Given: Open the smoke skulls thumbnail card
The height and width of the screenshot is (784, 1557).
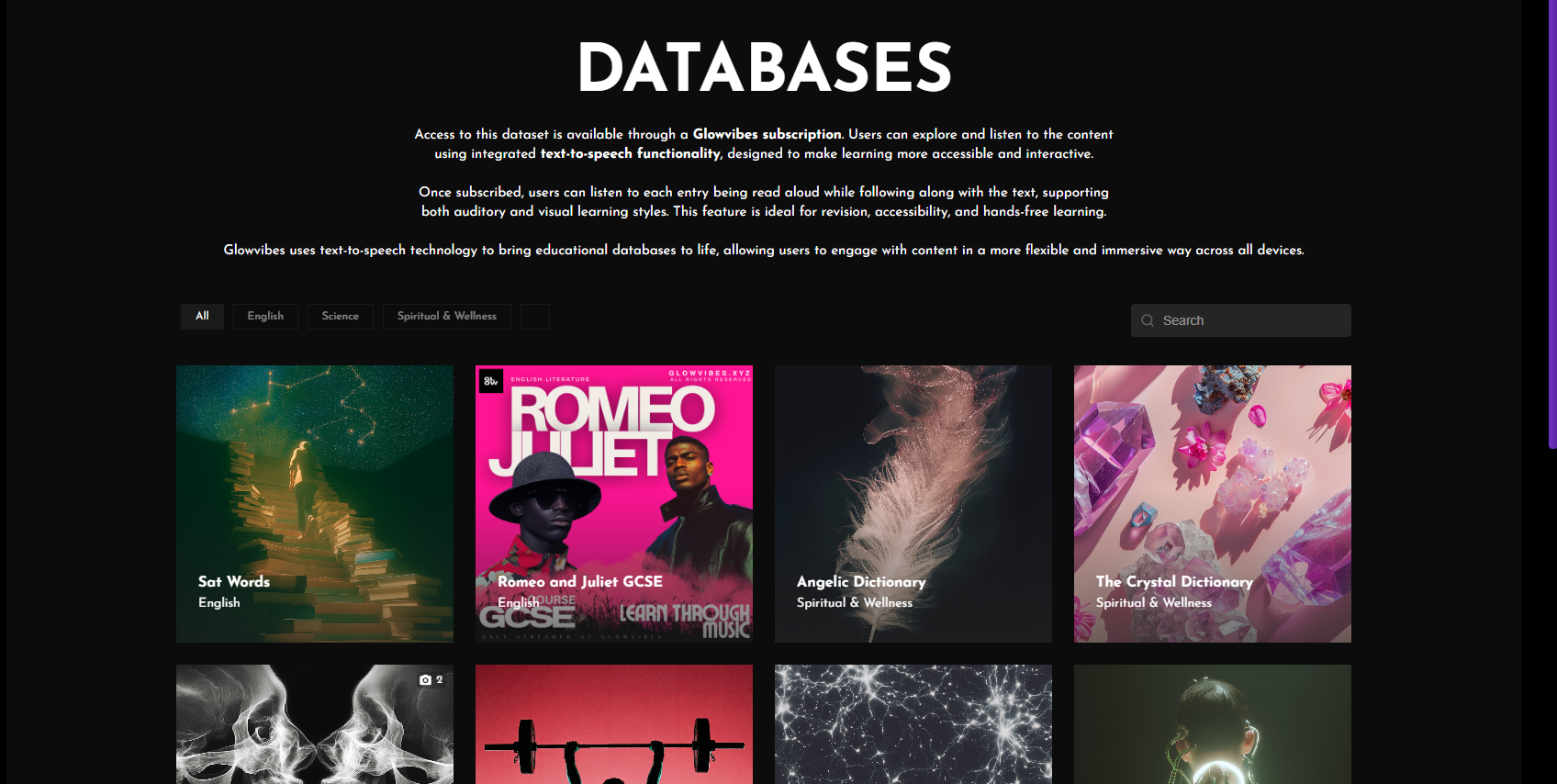Looking at the screenshot, I should click(x=315, y=724).
